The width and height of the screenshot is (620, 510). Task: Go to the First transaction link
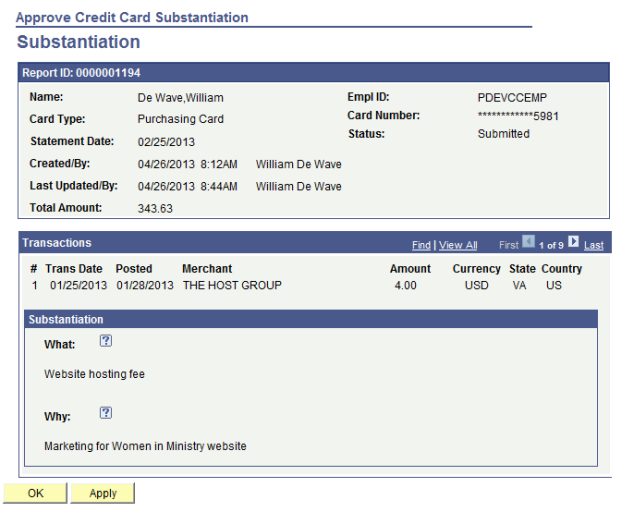click(x=509, y=245)
